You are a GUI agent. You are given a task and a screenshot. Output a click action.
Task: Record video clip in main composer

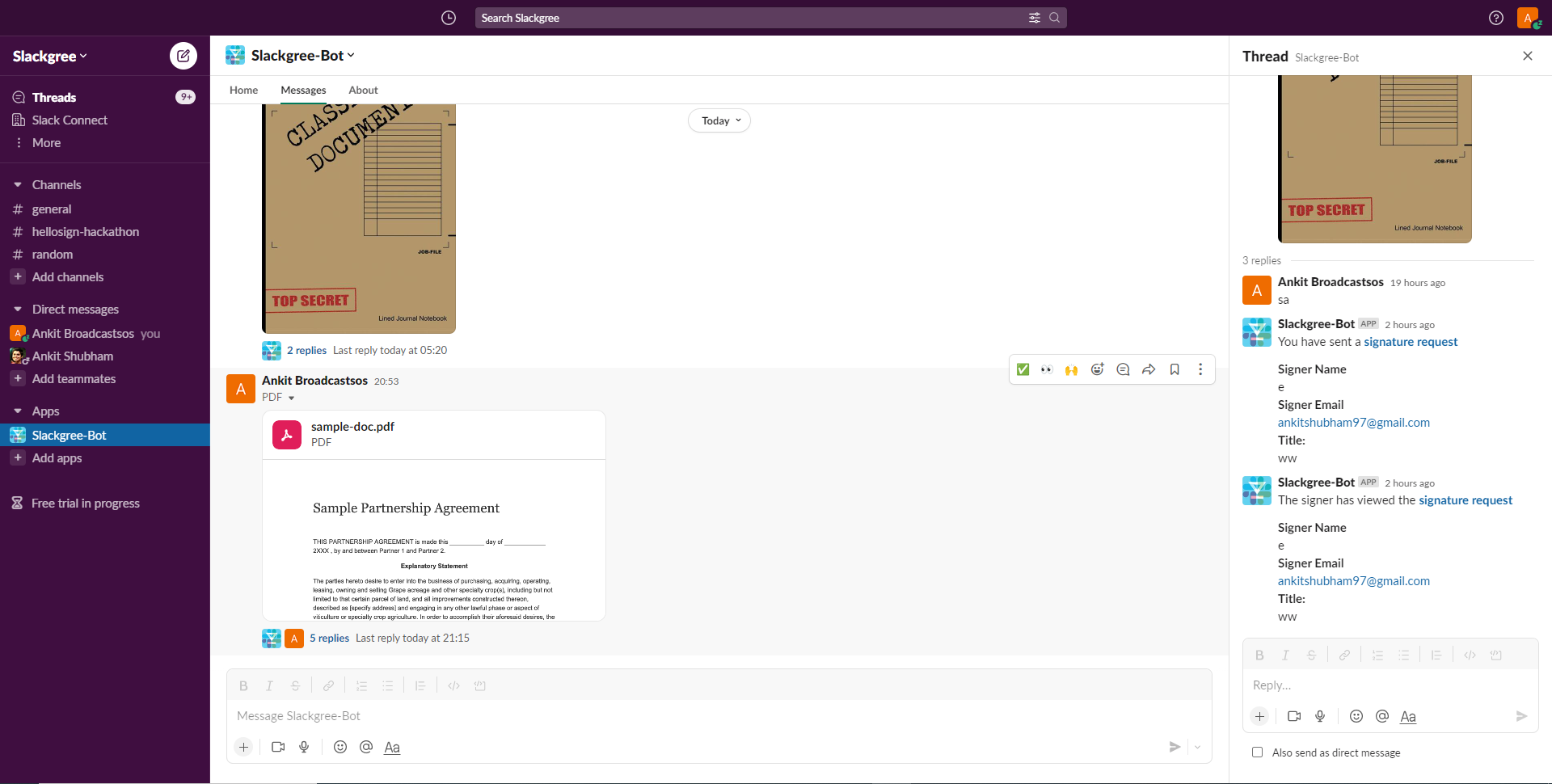click(278, 747)
